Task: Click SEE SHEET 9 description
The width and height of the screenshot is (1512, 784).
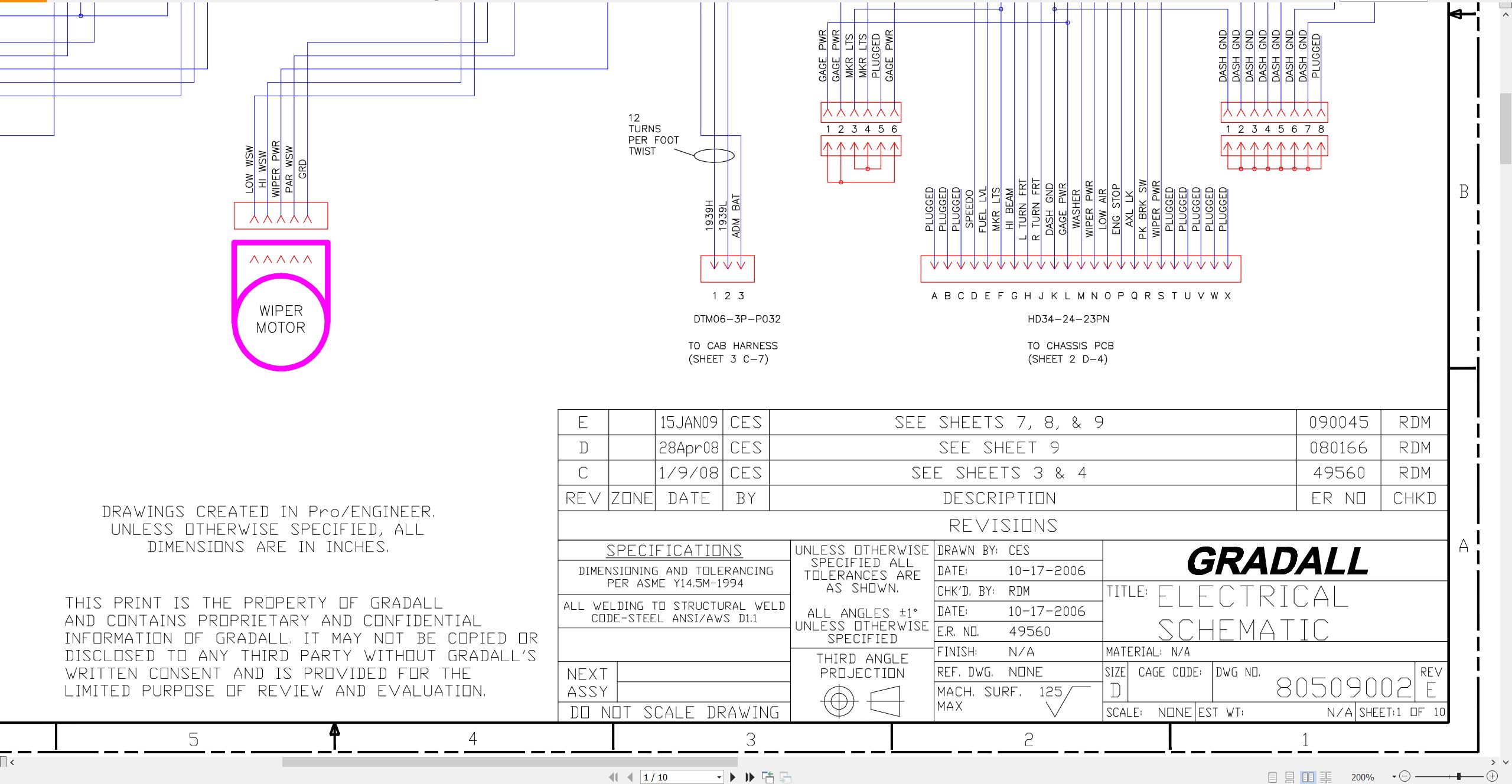Action: coord(999,448)
